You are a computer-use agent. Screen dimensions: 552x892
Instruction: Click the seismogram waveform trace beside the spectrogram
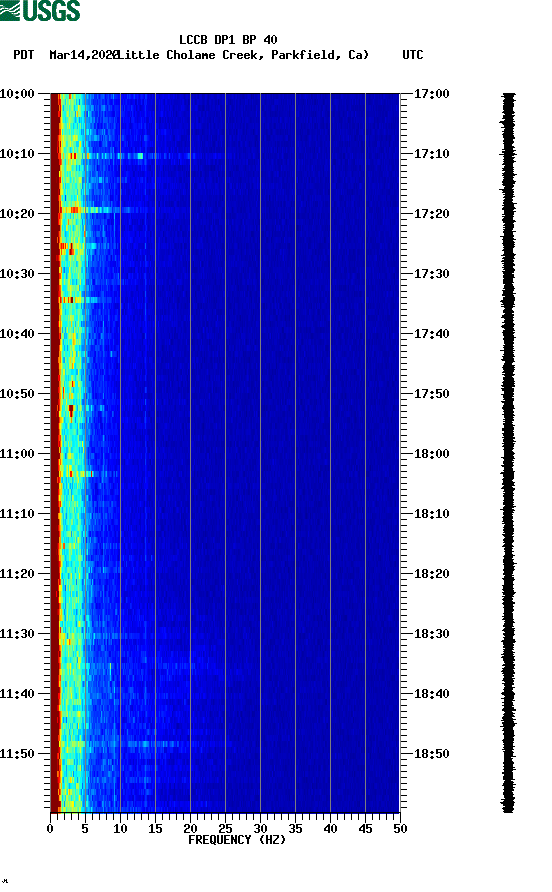point(509,453)
